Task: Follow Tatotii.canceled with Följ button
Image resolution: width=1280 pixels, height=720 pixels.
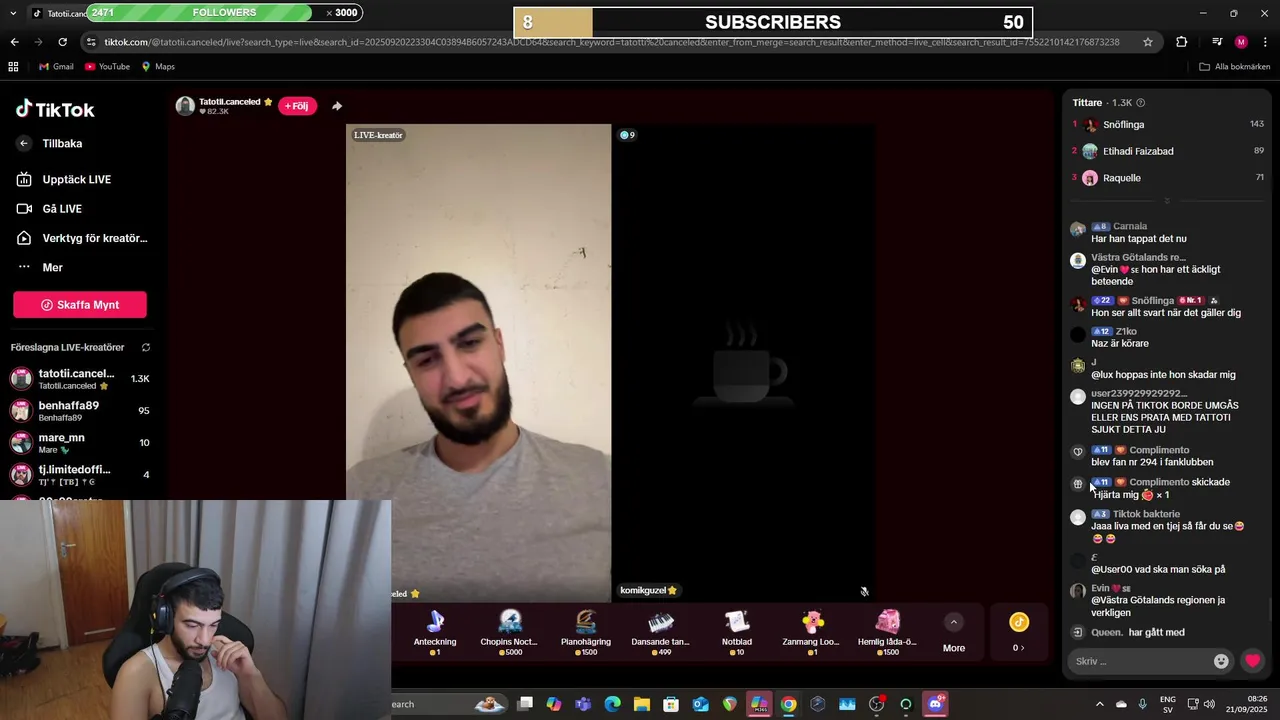Action: click(297, 106)
